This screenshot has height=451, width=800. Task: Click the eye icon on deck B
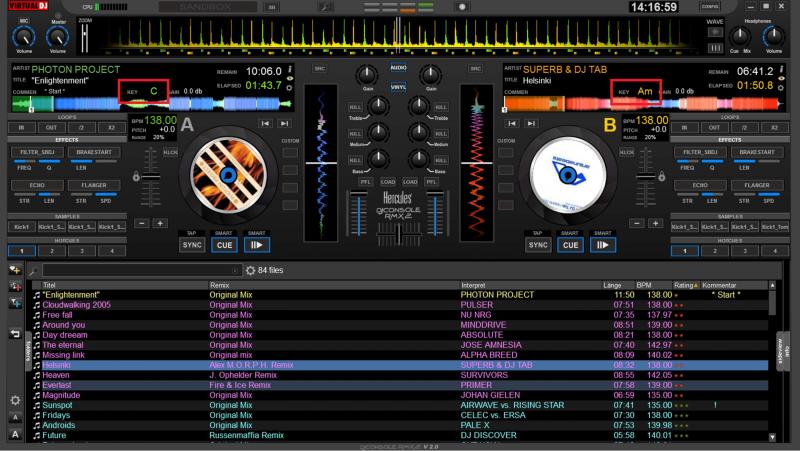pos(781,79)
